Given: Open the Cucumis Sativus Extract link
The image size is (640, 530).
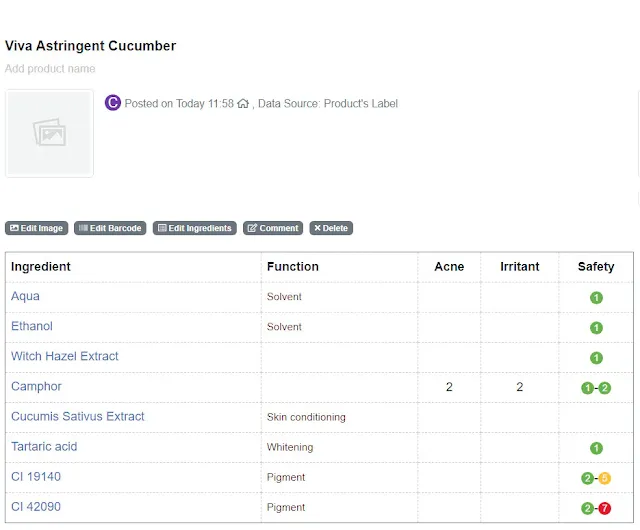Looking at the screenshot, I should [78, 416].
